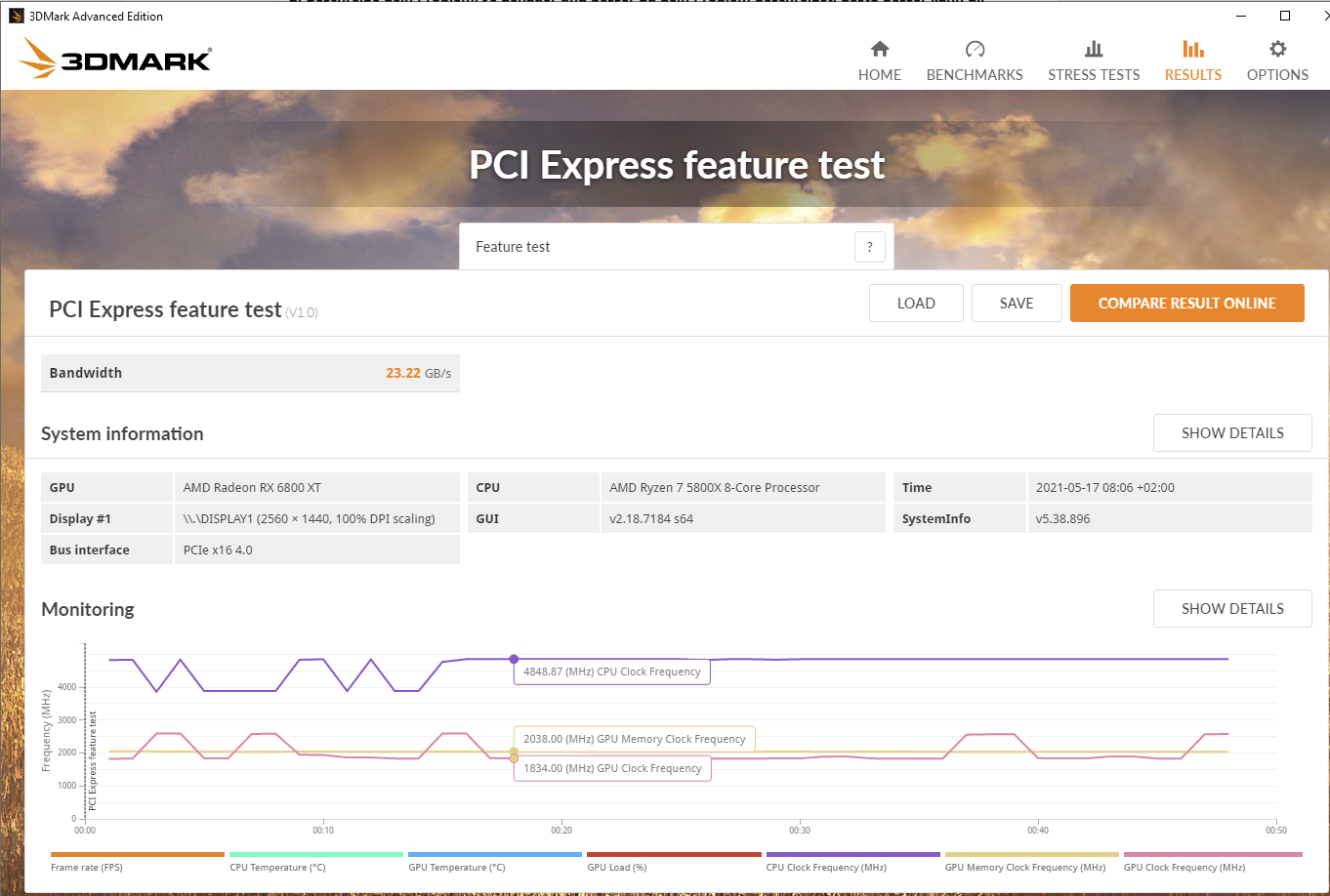
Task: Open OPTIONS gear icon
Action: tap(1277, 49)
